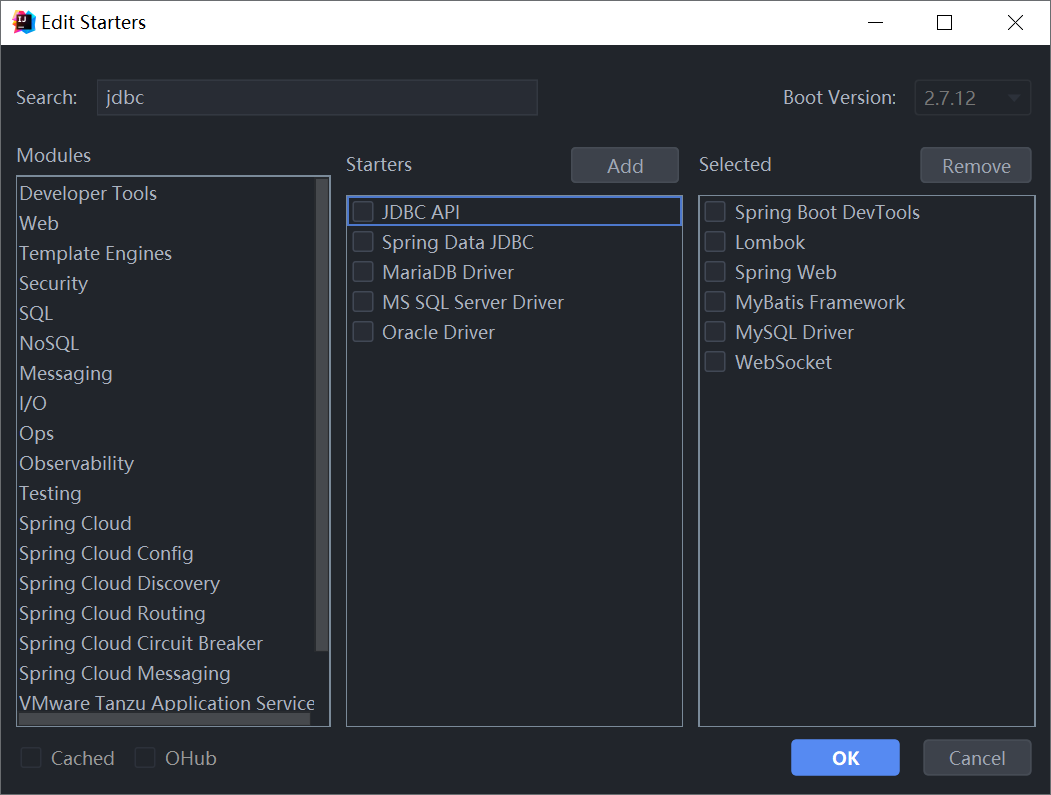Tick the Spring Web checkbox

pos(715,272)
